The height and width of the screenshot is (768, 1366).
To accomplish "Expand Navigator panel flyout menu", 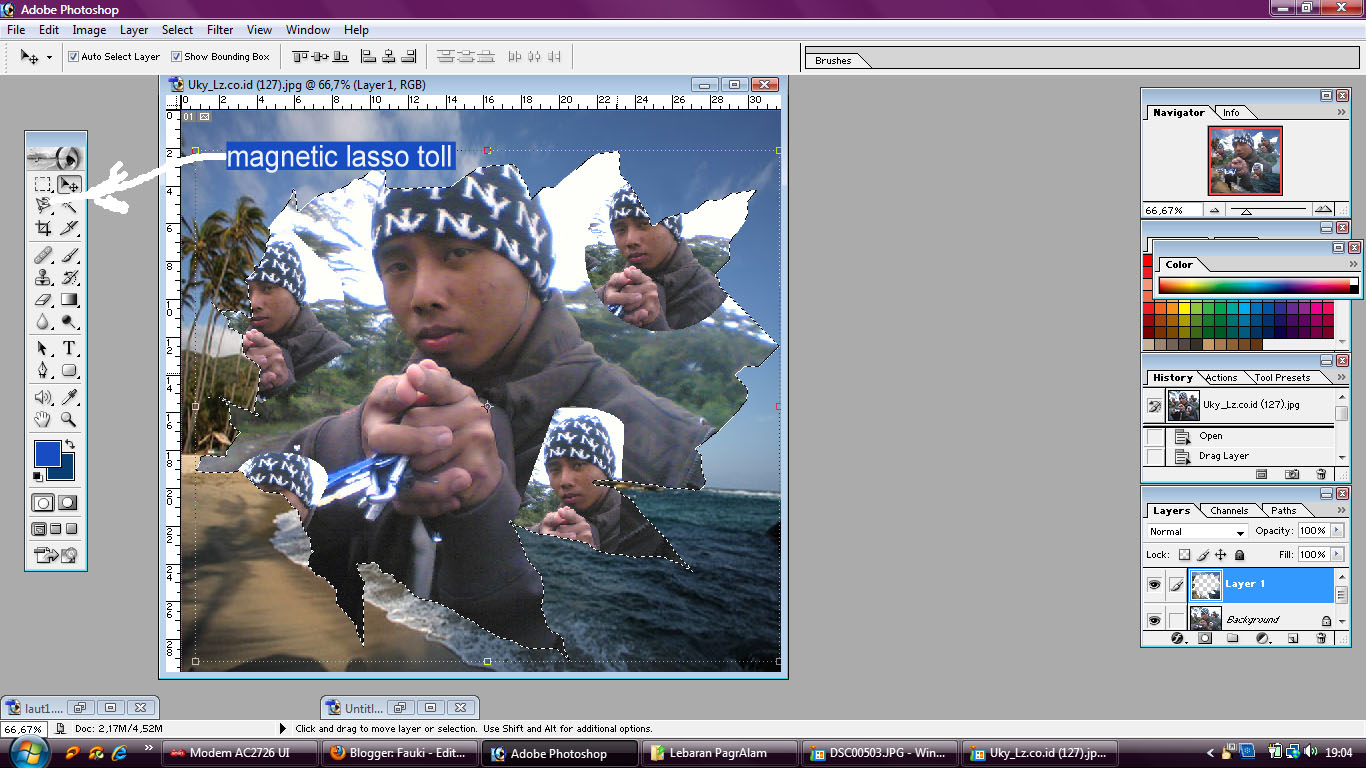I will 1340,112.
